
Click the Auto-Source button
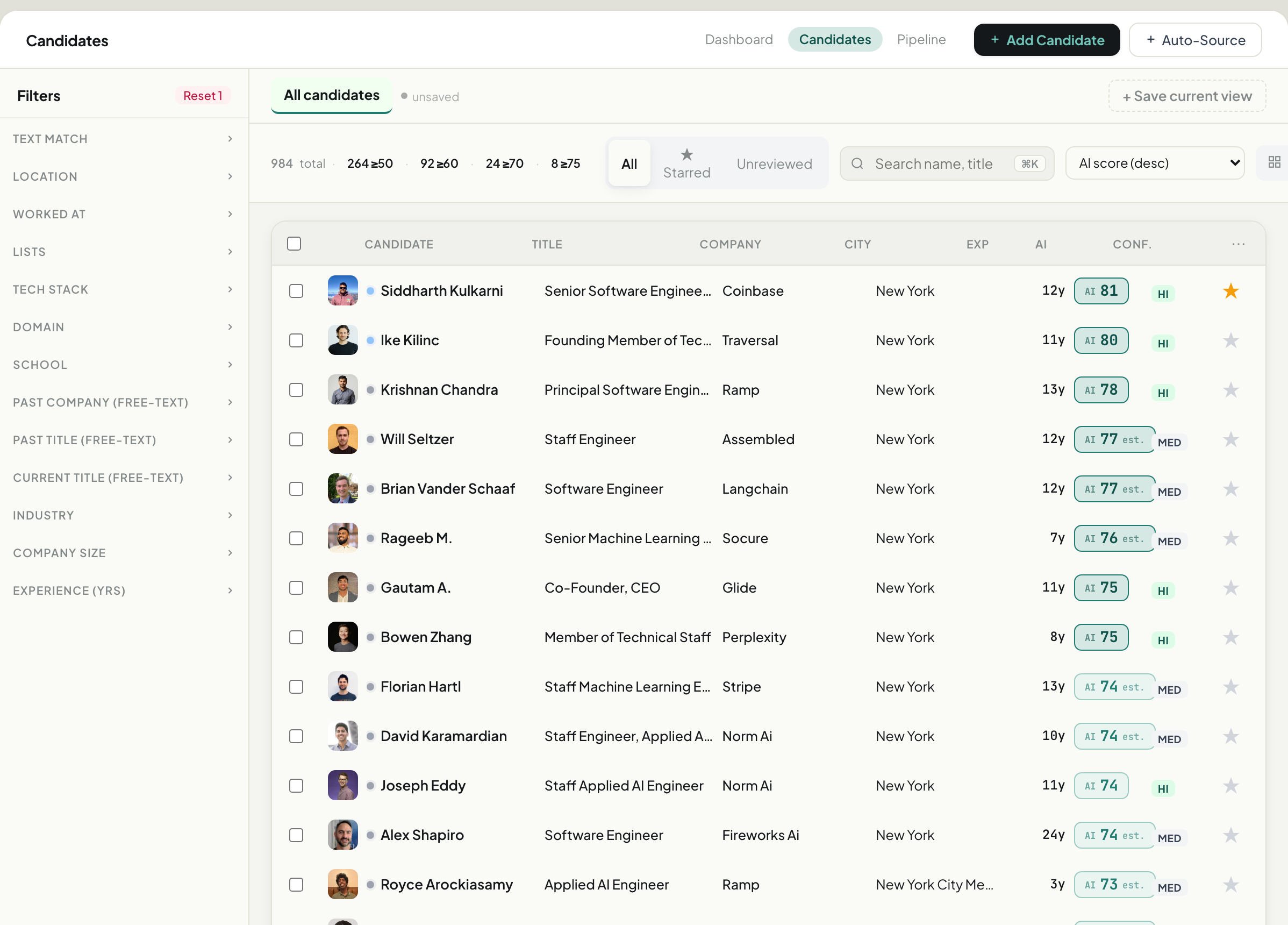click(1195, 40)
